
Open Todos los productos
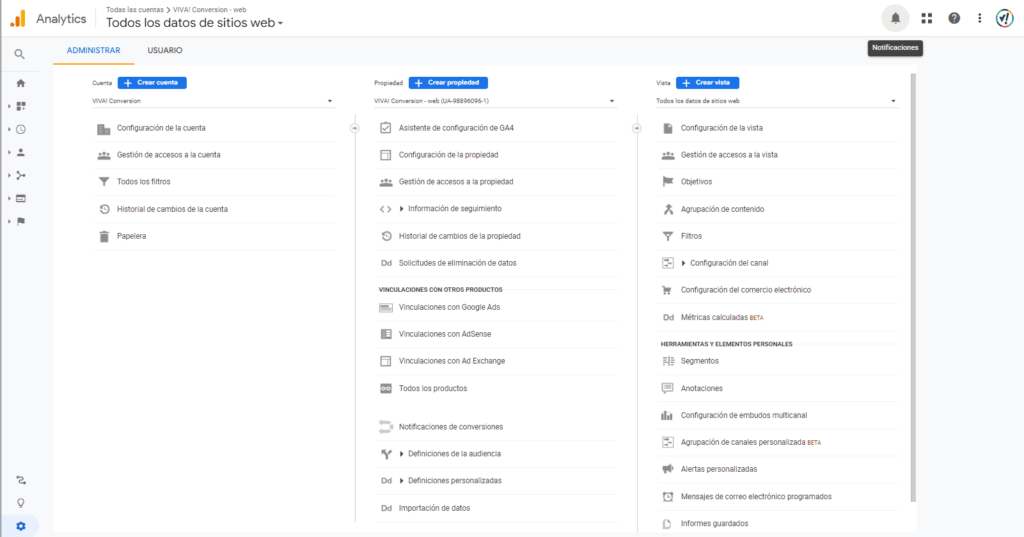(433, 388)
